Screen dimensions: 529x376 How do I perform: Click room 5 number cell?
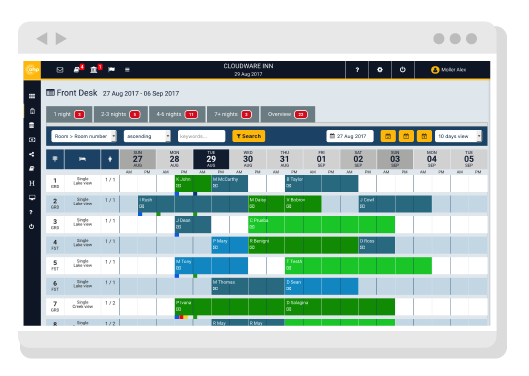pyautogui.click(x=55, y=266)
